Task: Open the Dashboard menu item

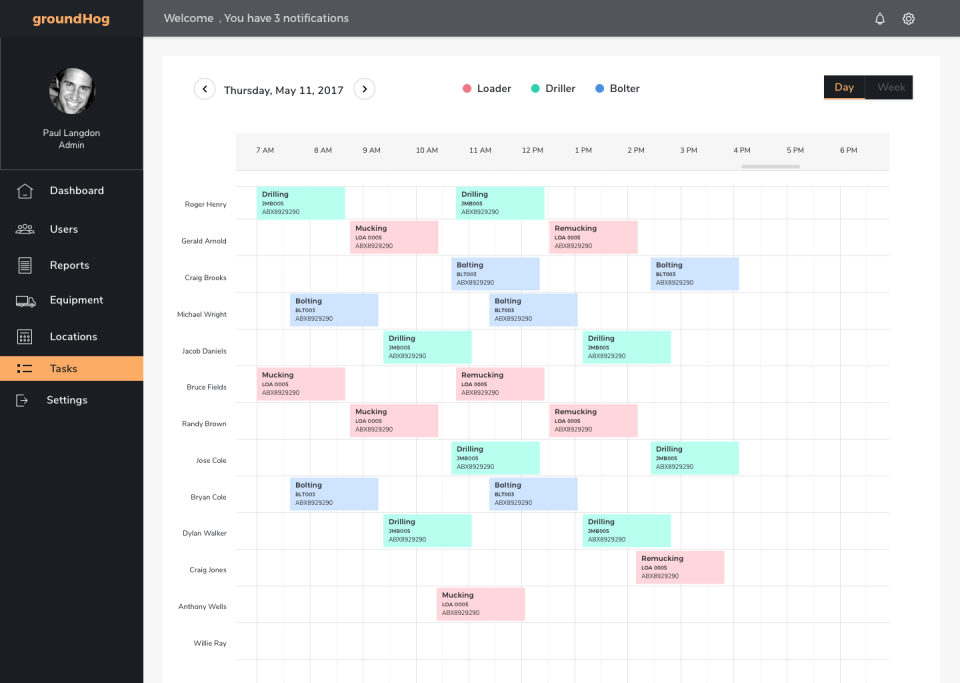Action: 72,191
